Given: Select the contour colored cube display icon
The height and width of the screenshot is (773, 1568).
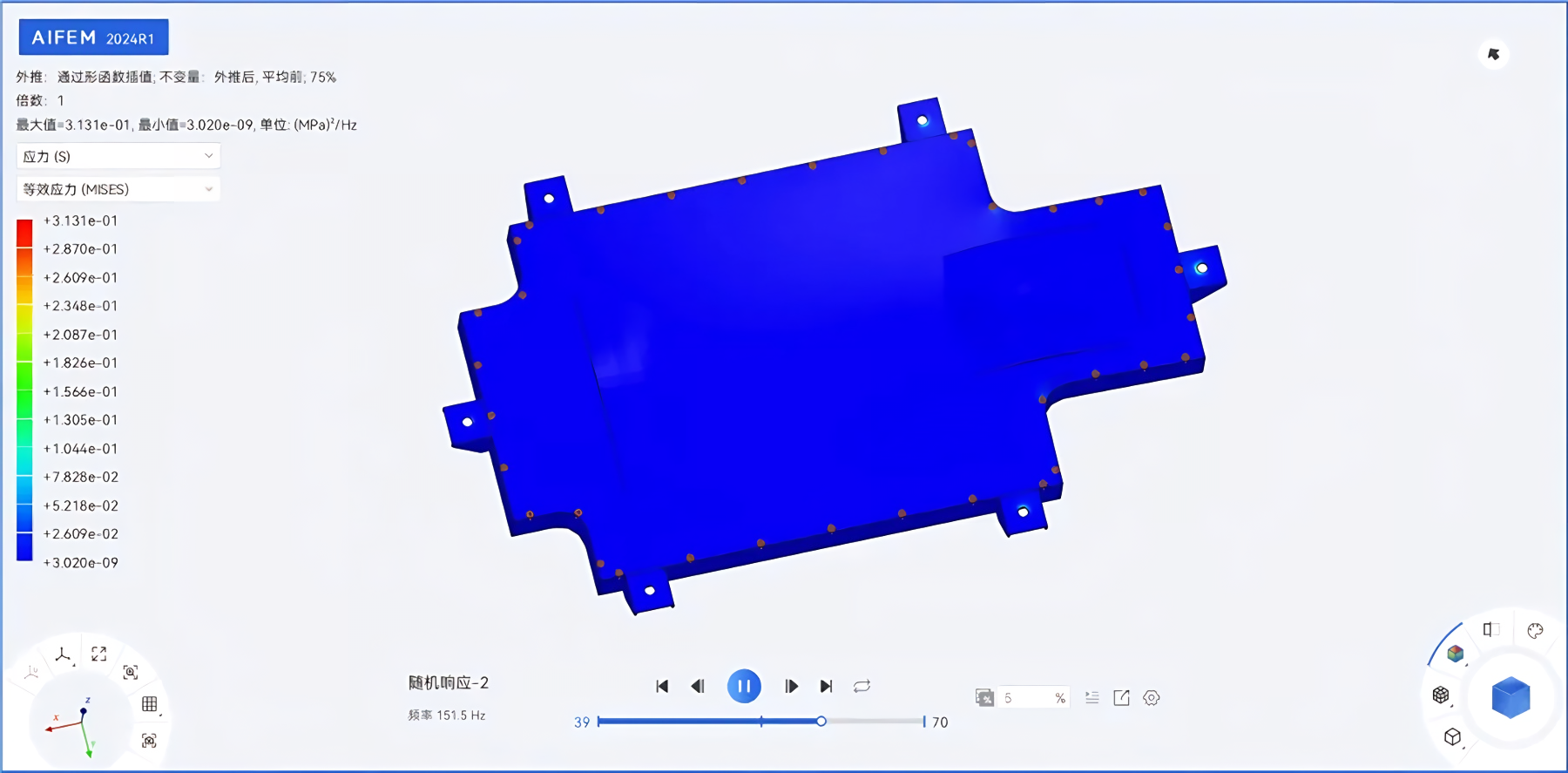Looking at the screenshot, I should point(1455,654).
